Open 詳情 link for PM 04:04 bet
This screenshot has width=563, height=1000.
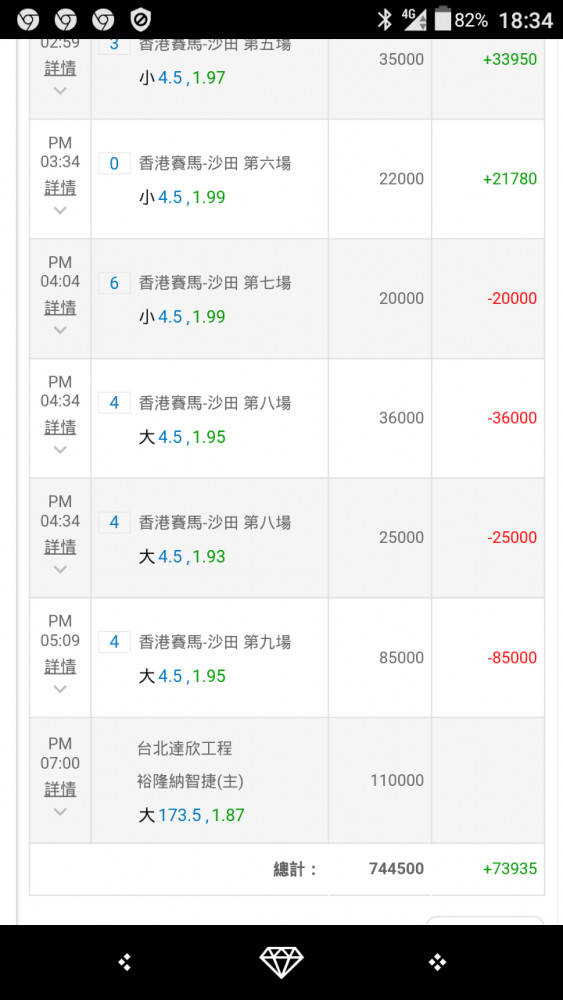click(x=60, y=307)
